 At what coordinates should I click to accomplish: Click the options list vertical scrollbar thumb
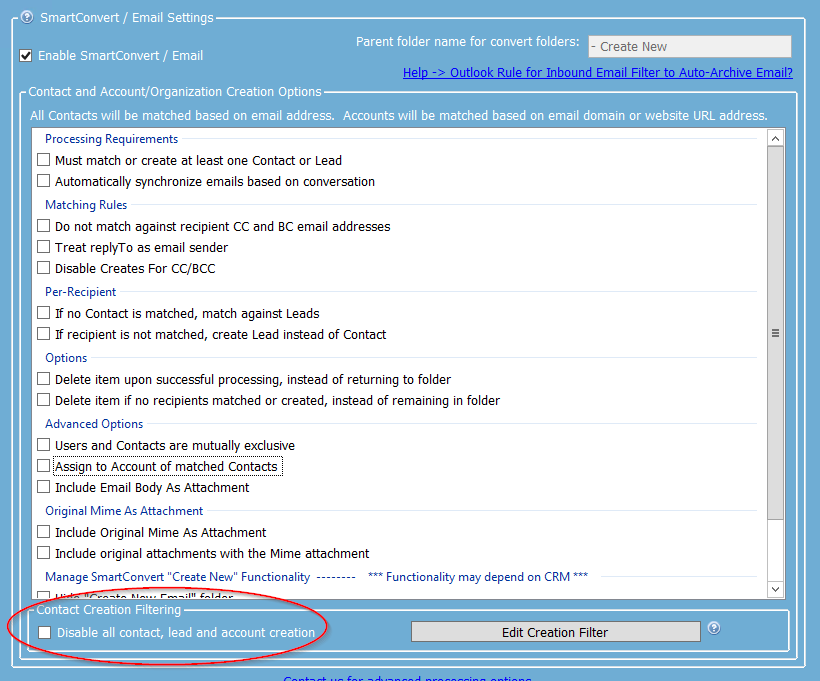point(775,333)
